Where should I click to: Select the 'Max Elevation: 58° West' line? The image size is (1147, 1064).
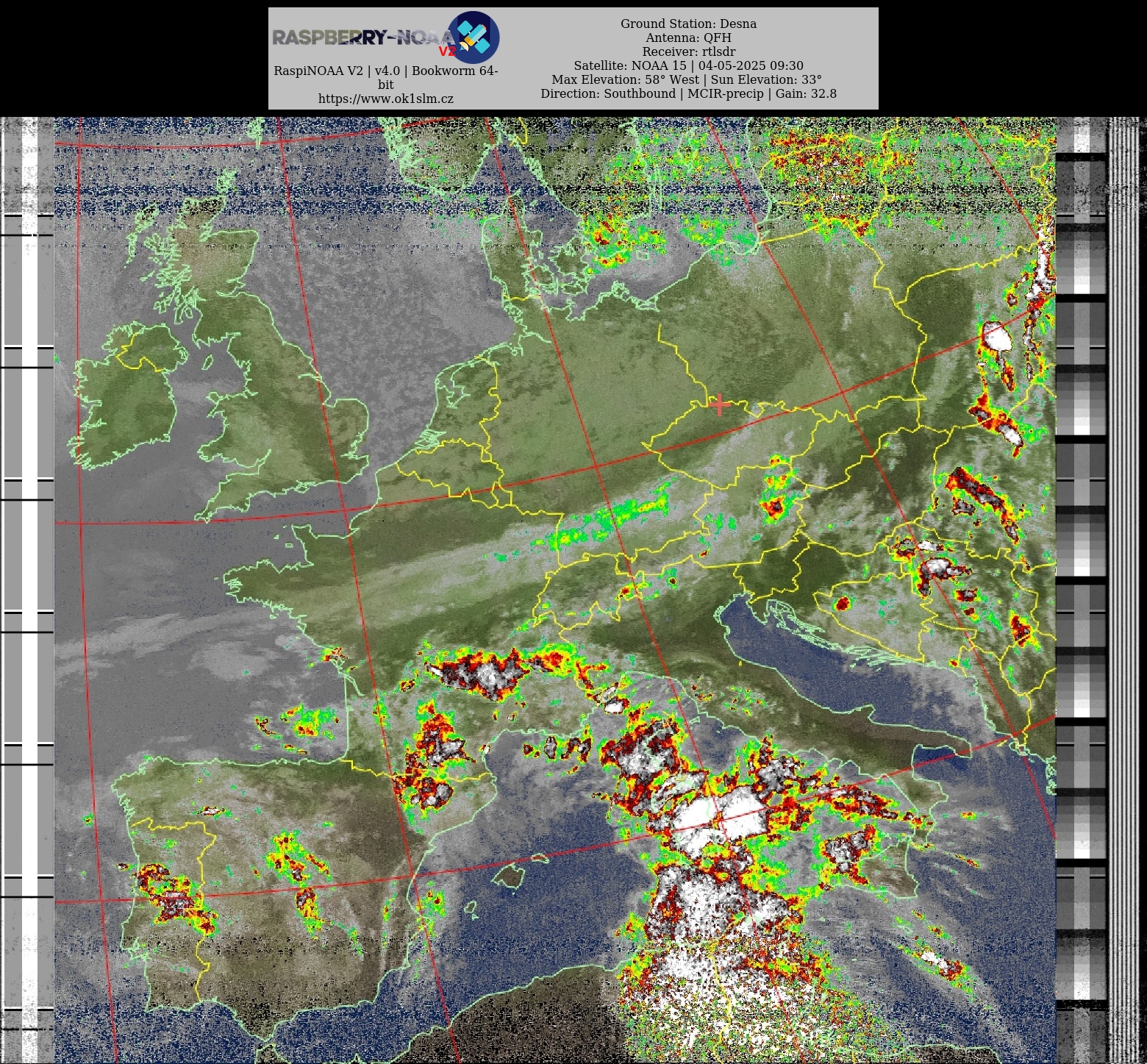point(687,79)
